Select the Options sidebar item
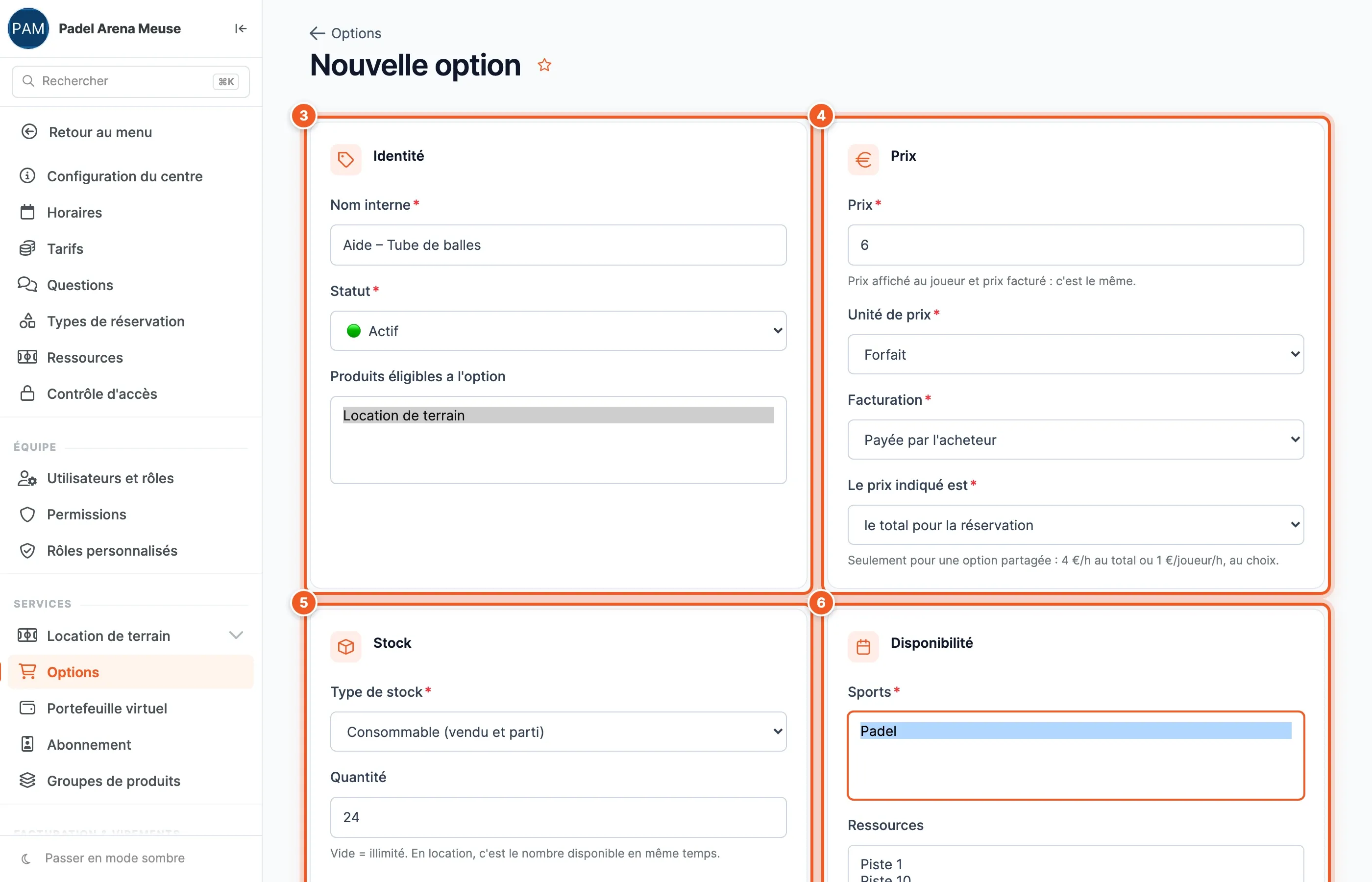1372x882 pixels. 131,672
